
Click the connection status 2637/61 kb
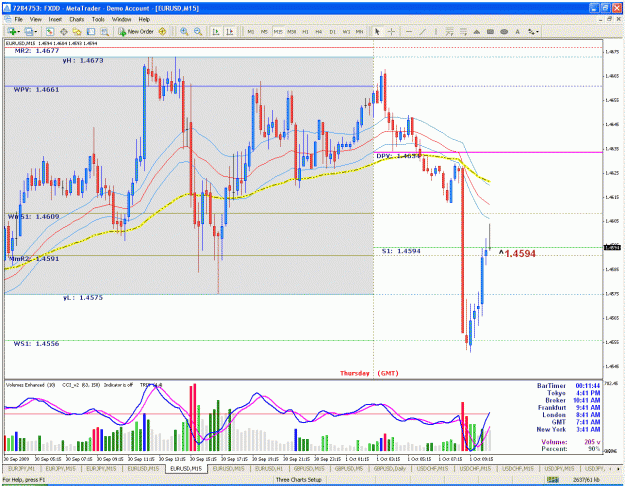[x=586, y=480]
